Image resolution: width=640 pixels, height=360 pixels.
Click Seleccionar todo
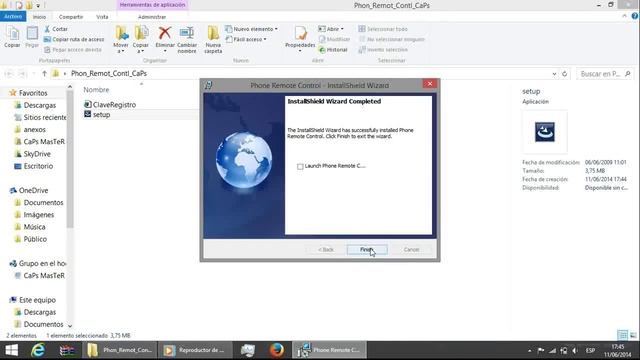(x=383, y=29)
